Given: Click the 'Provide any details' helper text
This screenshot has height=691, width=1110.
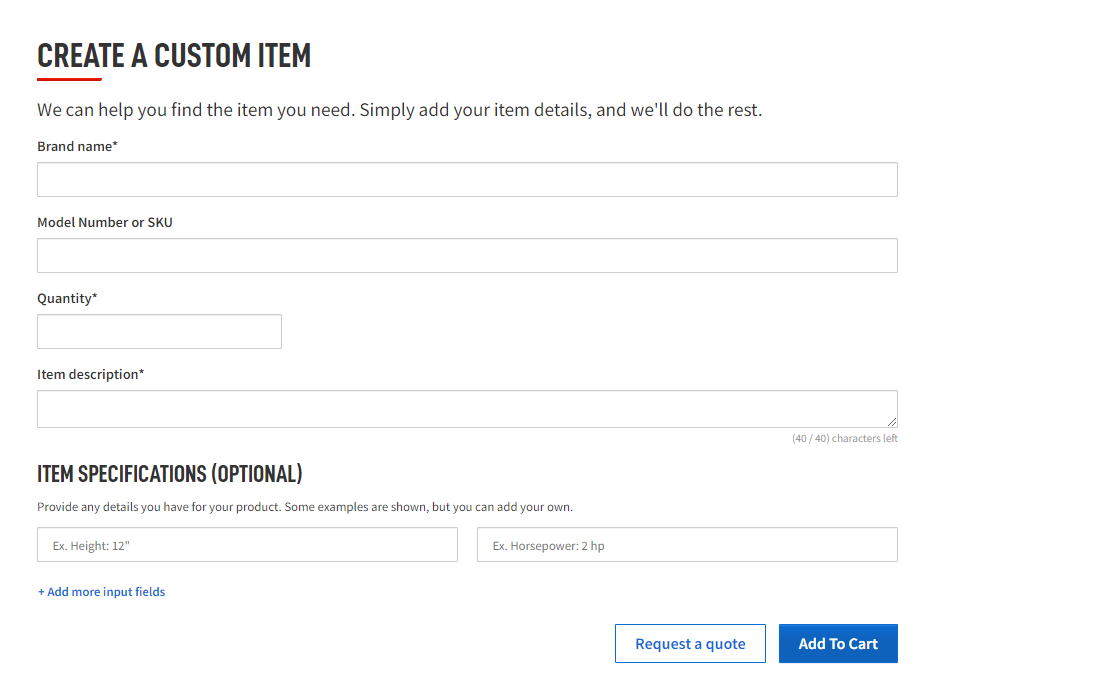Looking at the screenshot, I should pyautogui.click(x=305, y=507).
